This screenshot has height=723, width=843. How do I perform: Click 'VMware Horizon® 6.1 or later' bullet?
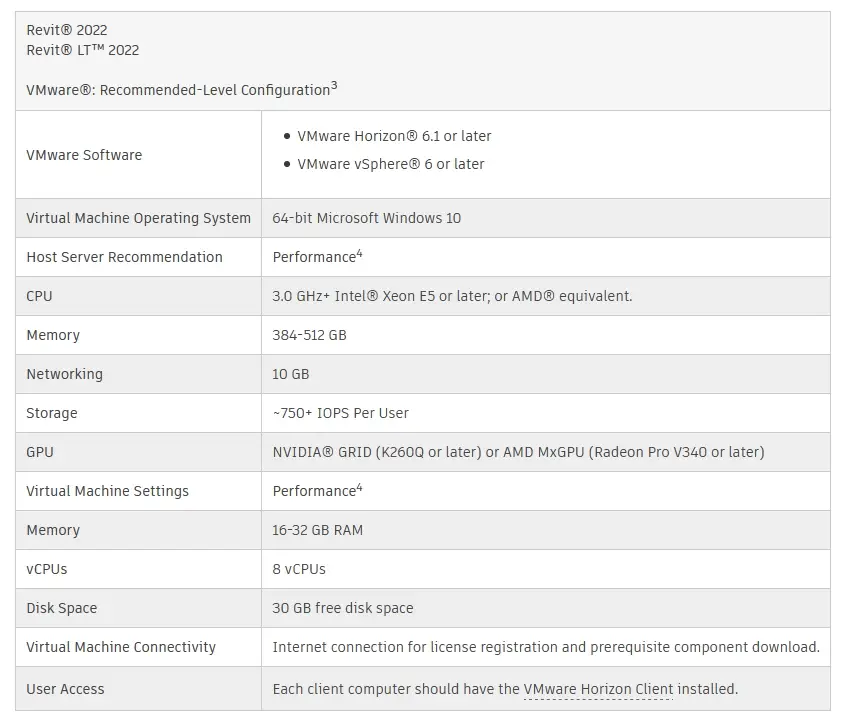coord(394,136)
